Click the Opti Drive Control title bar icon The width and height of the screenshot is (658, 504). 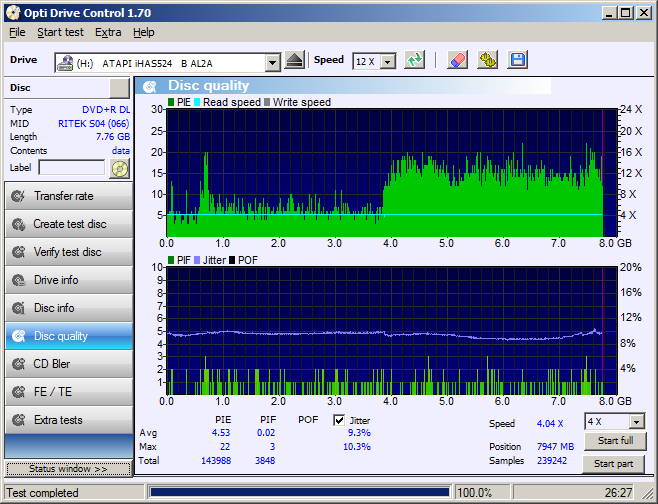pos(13,13)
